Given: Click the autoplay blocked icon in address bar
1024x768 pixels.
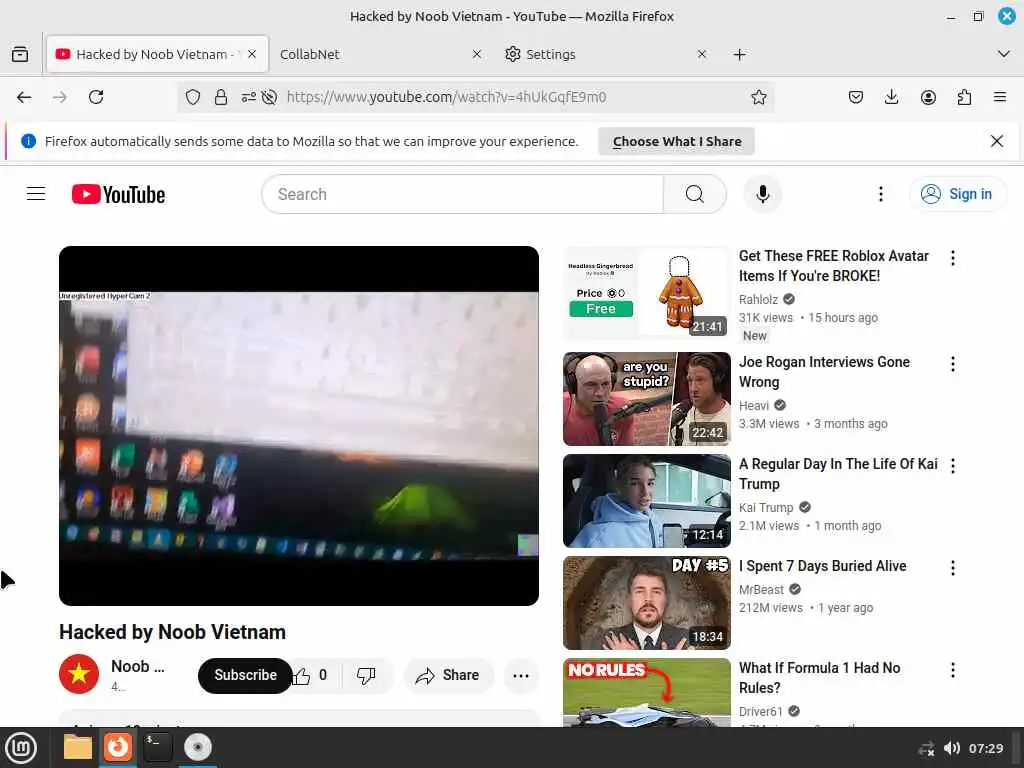Looking at the screenshot, I should [x=269, y=97].
